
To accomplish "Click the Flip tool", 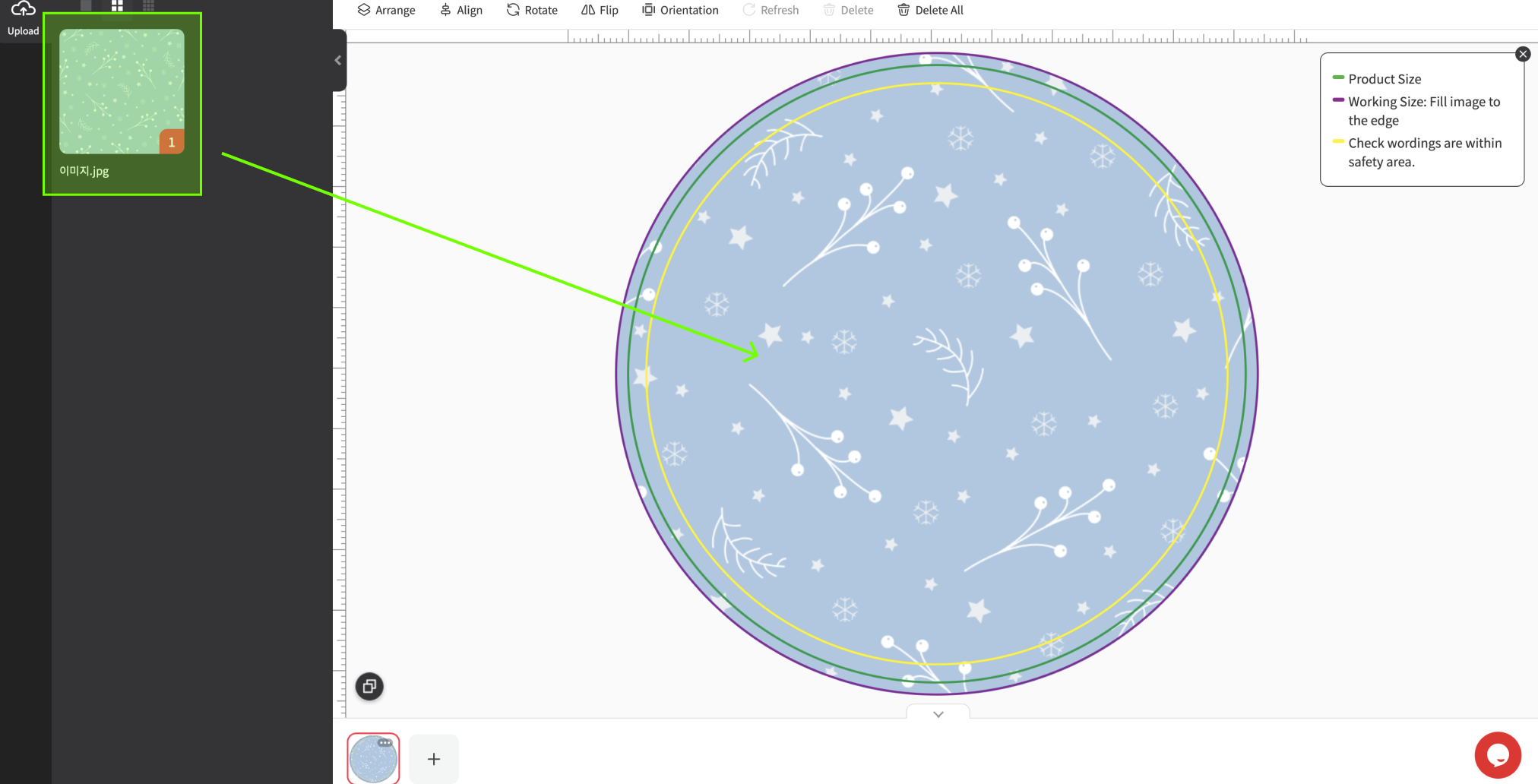I will 600,10.
